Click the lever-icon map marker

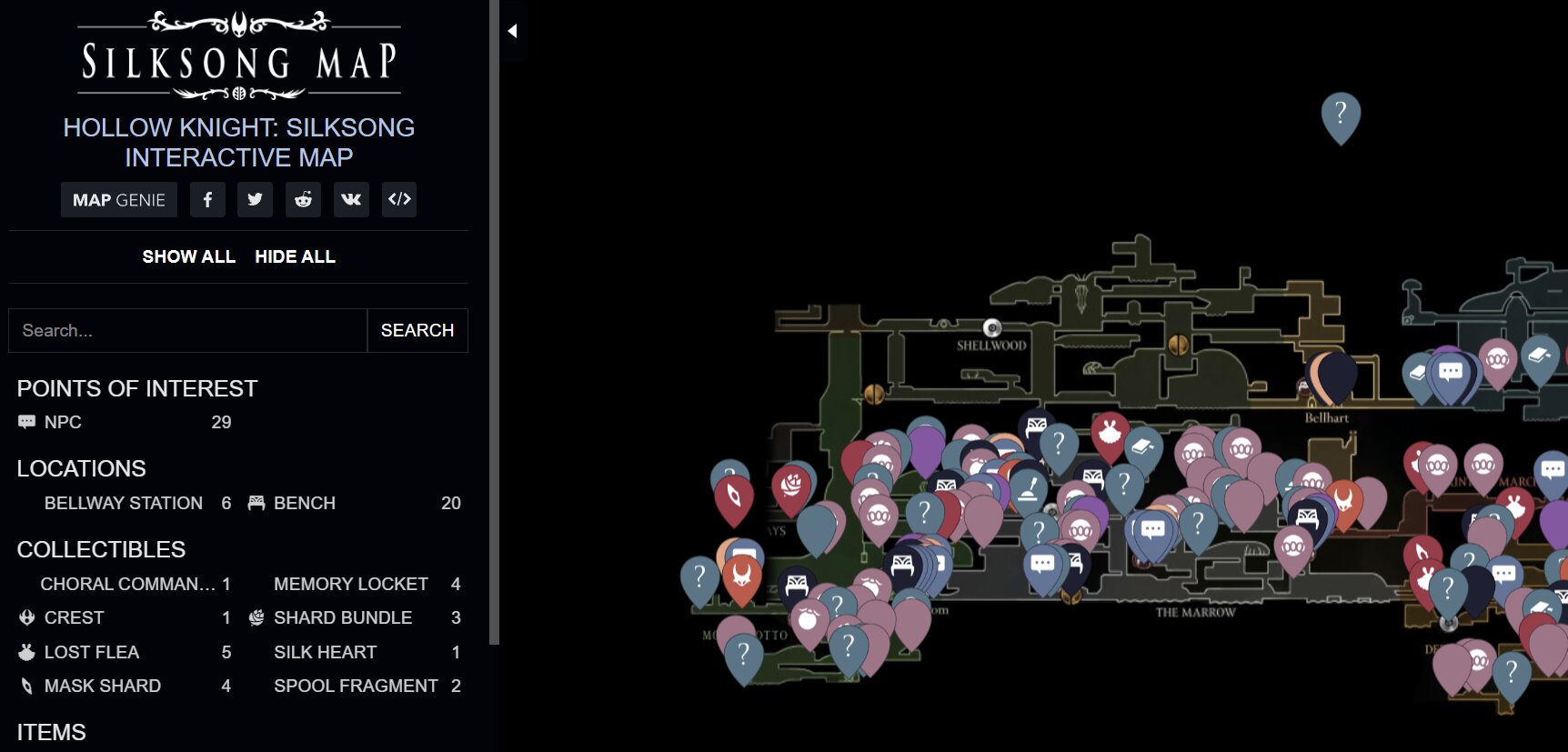click(x=1029, y=492)
